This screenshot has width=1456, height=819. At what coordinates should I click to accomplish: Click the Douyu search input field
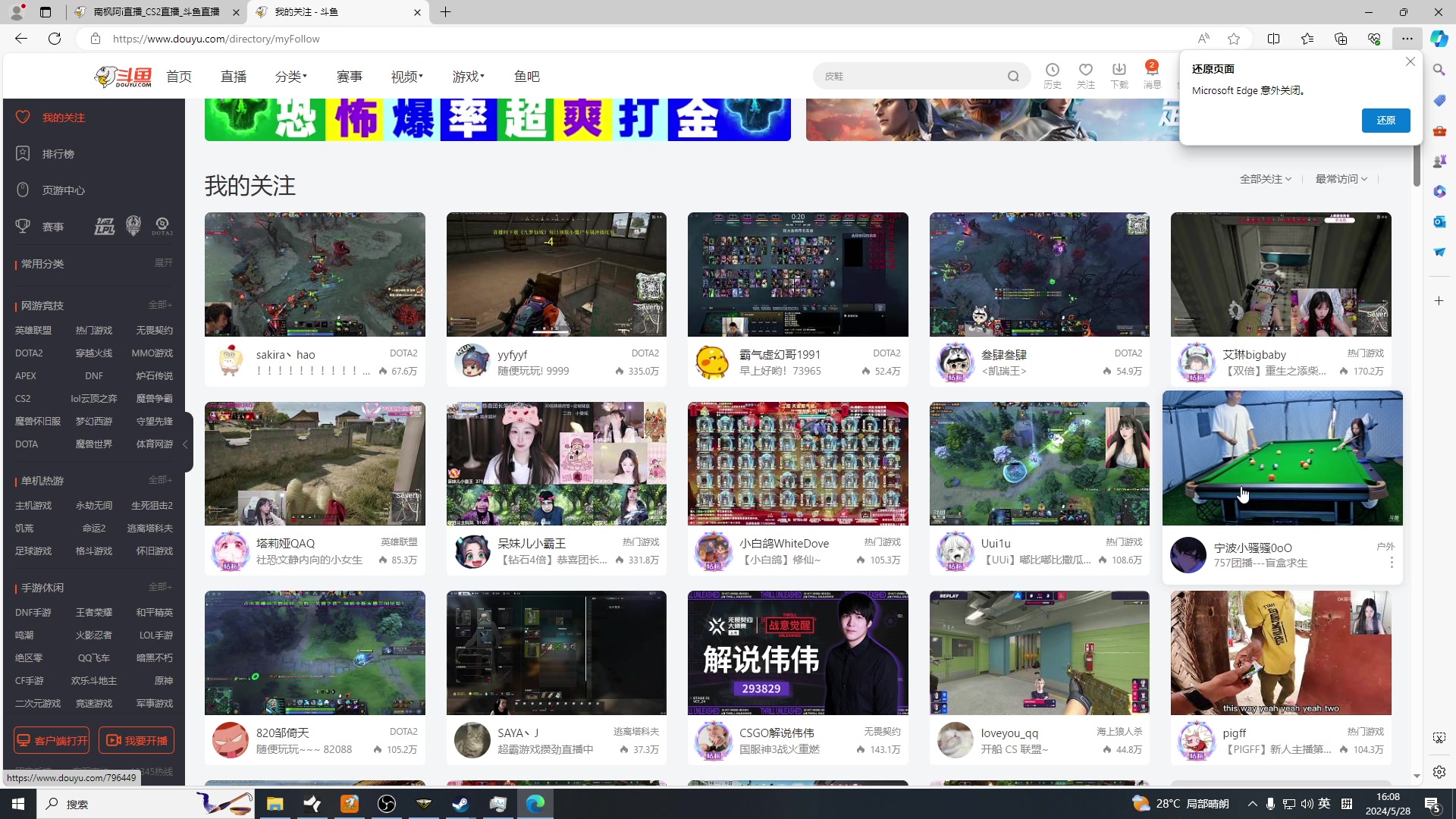(x=910, y=76)
